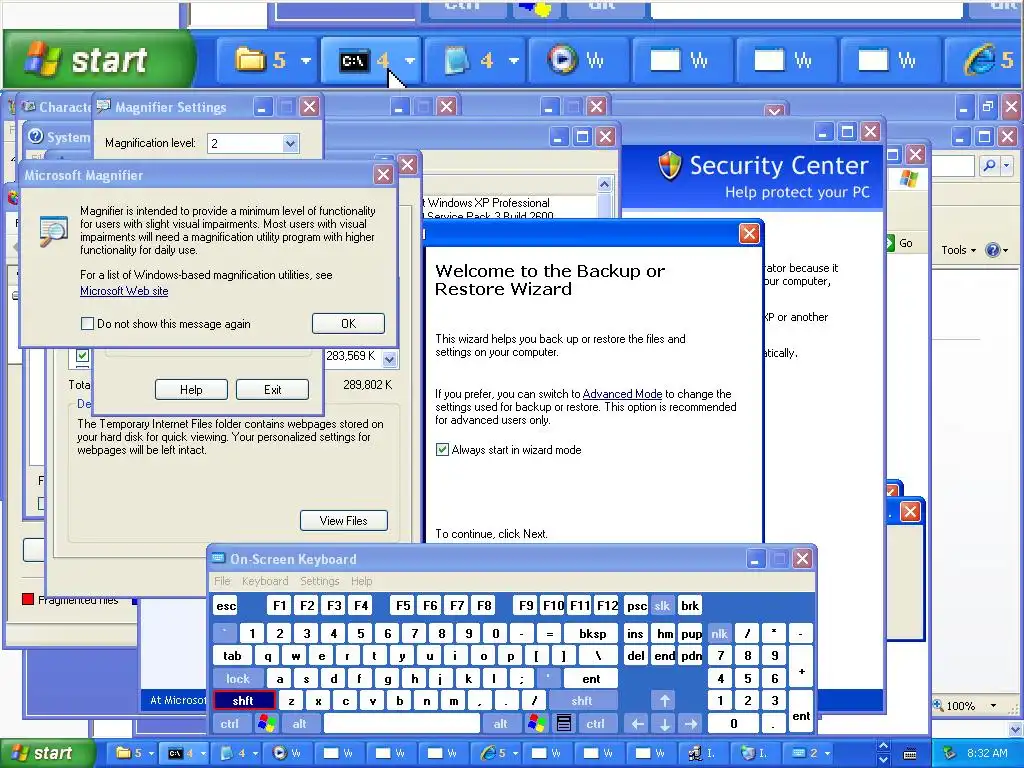The height and width of the screenshot is (768, 1024).
Task: Toggle the lock key on On-Screen Keyboard
Action: click(238, 679)
